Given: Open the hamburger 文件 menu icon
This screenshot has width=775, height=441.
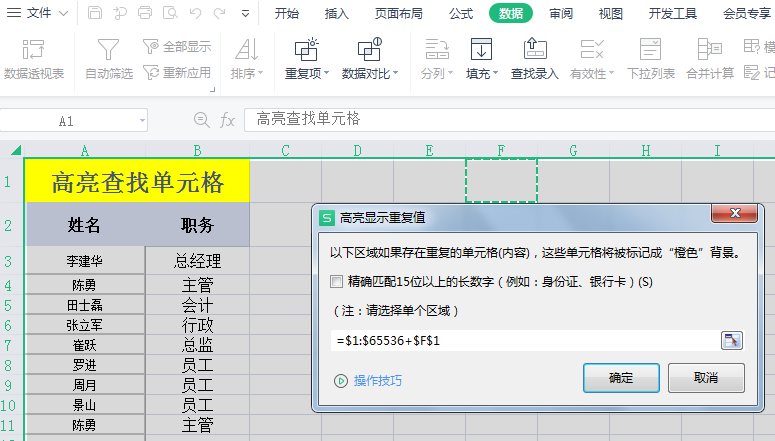Looking at the screenshot, I should (x=13, y=13).
